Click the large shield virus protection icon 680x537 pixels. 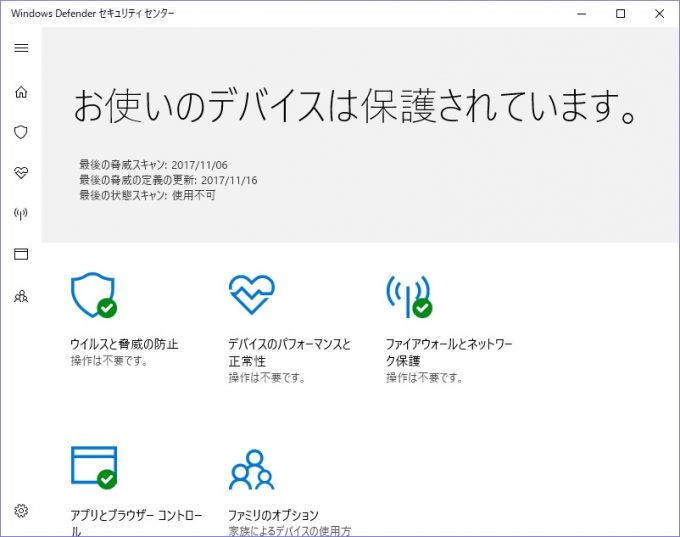coord(94,295)
